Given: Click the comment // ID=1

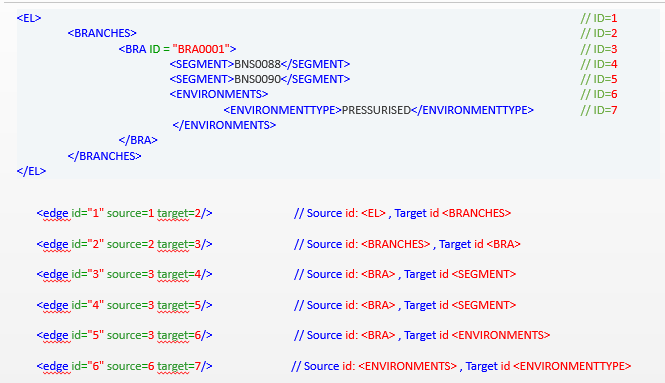Looking at the screenshot, I should [x=599, y=18].
